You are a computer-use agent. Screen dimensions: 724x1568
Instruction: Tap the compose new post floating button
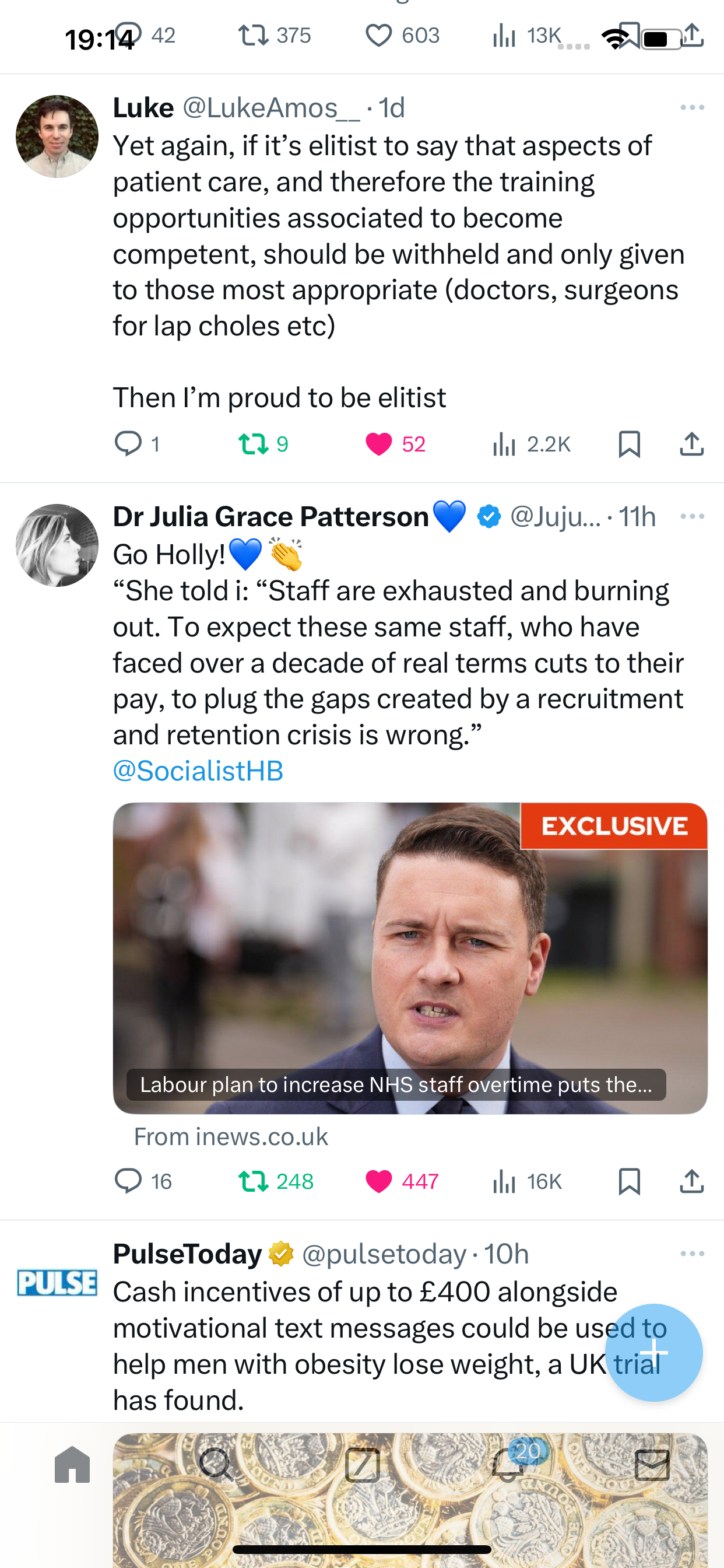[x=654, y=1353]
